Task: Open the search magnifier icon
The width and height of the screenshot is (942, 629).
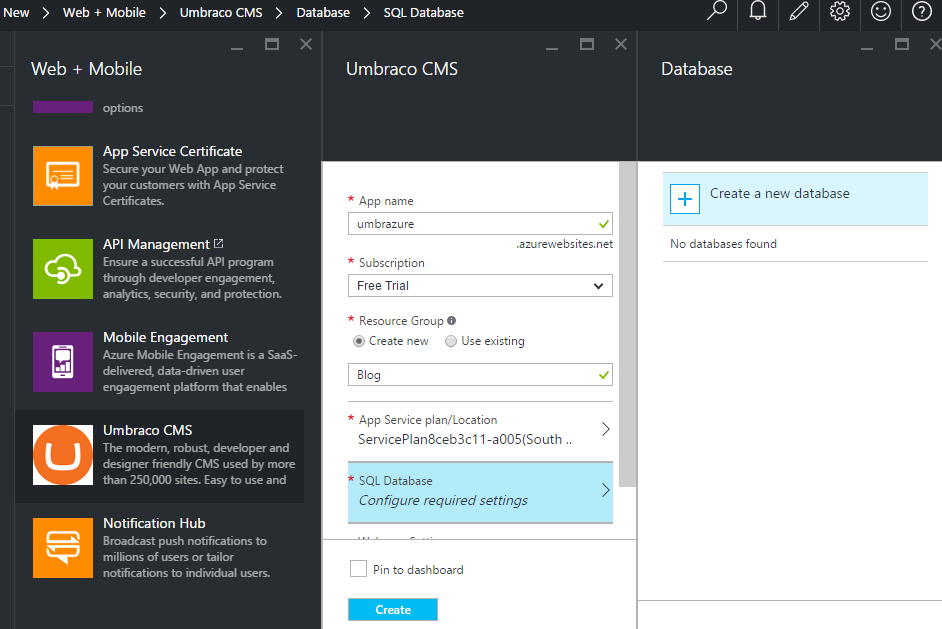Action: click(x=717, y=11)
